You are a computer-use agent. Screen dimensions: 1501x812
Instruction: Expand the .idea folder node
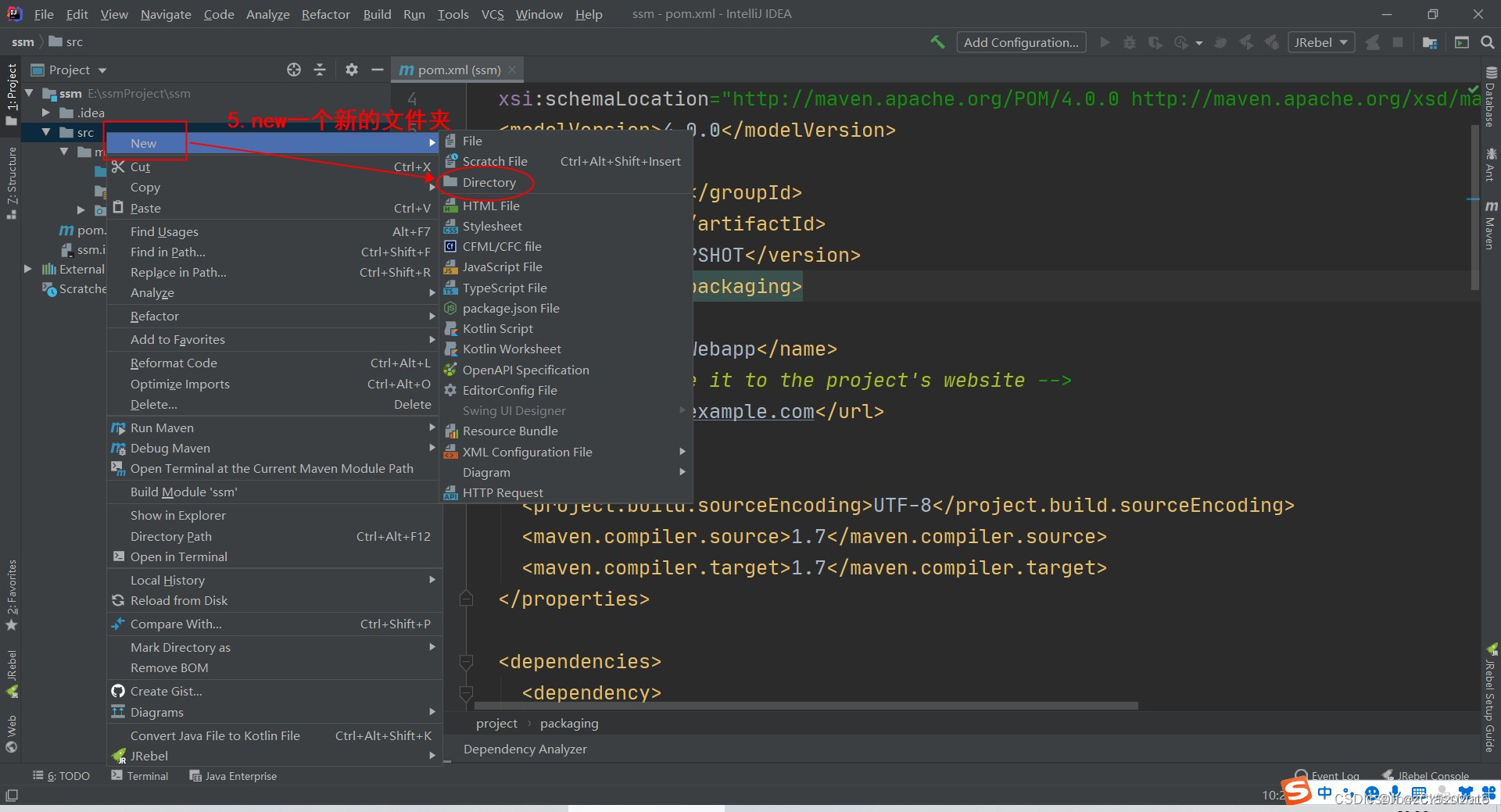[46, 113]
